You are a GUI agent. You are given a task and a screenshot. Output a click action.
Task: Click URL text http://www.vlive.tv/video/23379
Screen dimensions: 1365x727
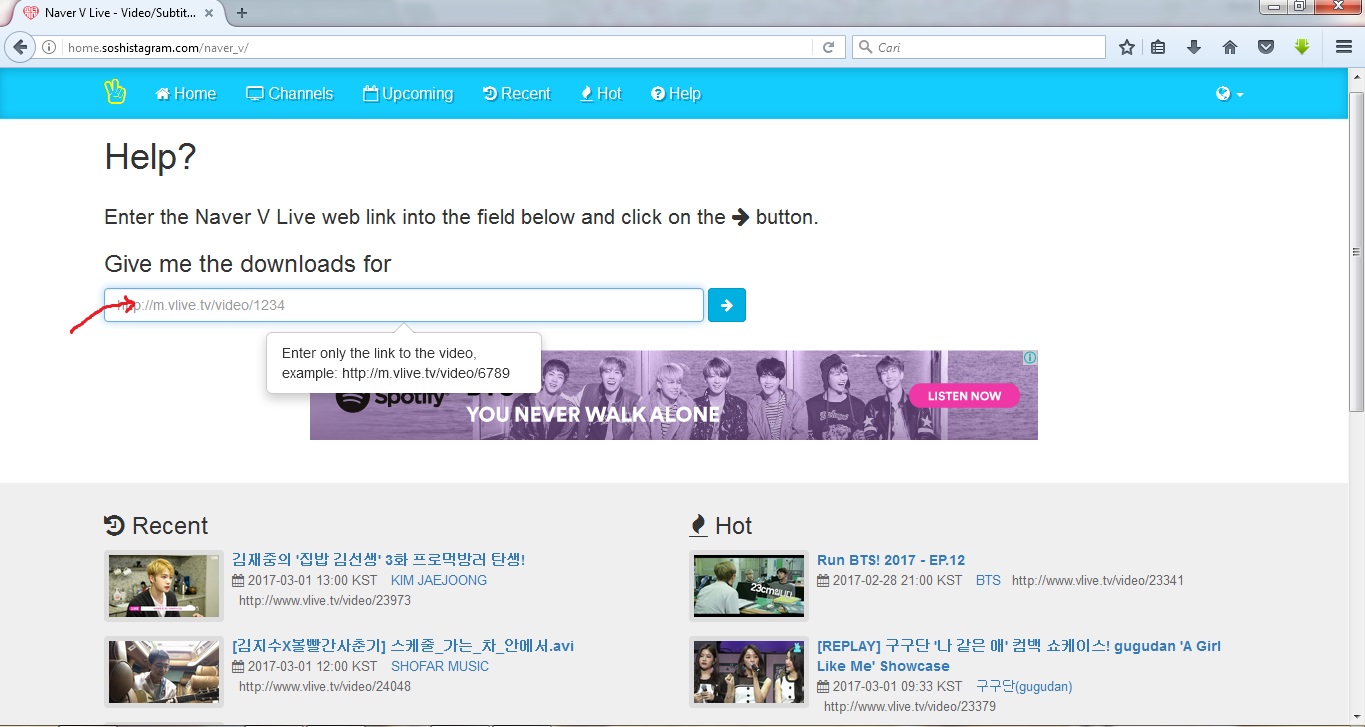910,706
